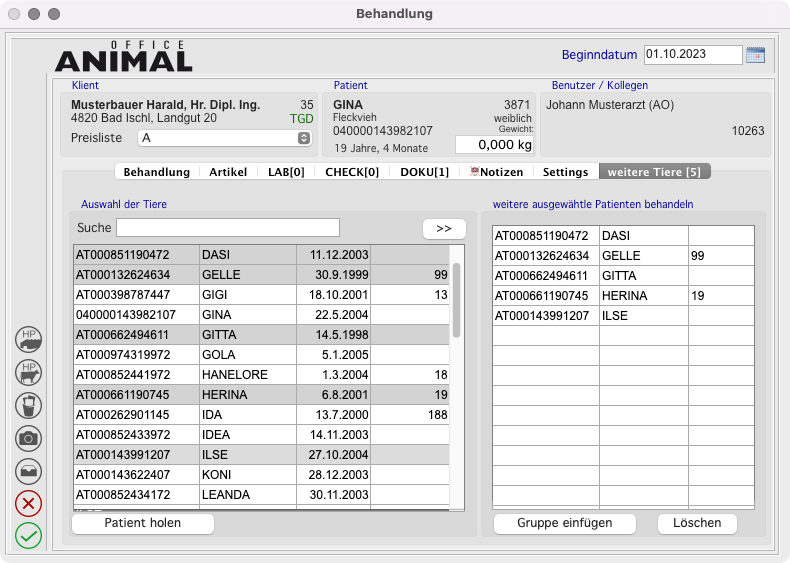Click the Patient holen button
The image size is (790, 563).
pyautogui.click(x=143, y=524)
